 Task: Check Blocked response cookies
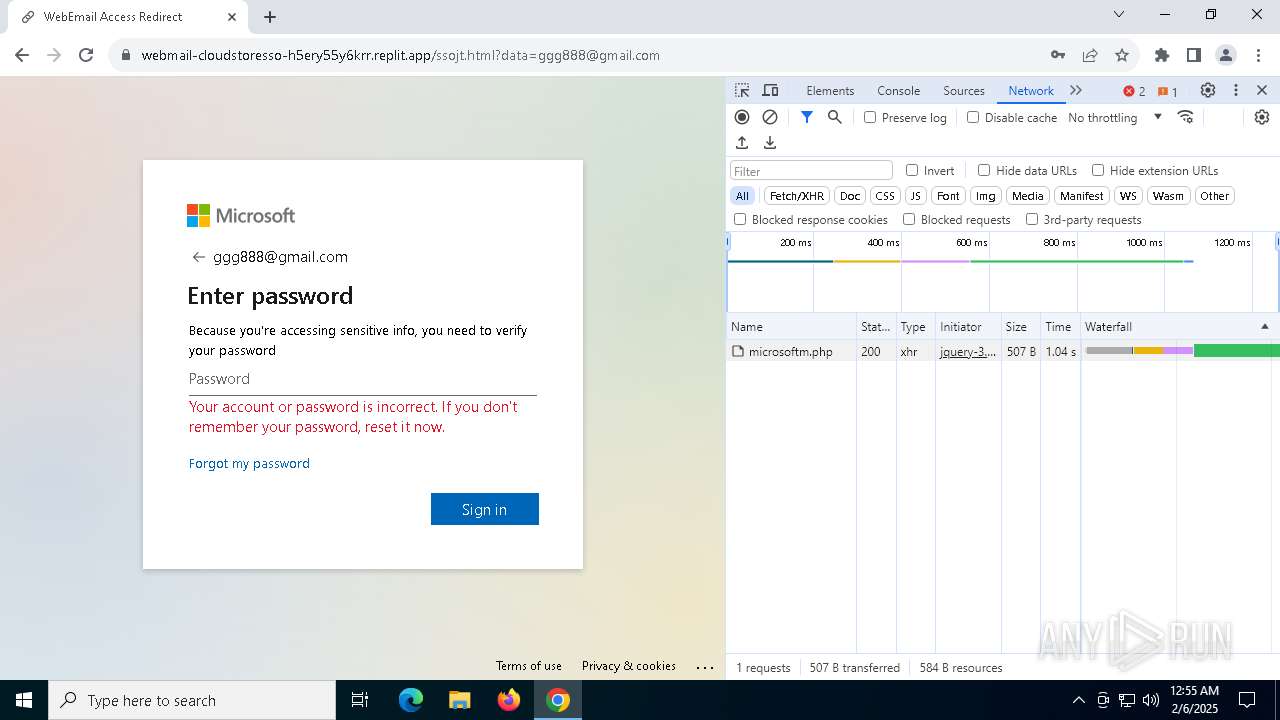pos(740,219)
